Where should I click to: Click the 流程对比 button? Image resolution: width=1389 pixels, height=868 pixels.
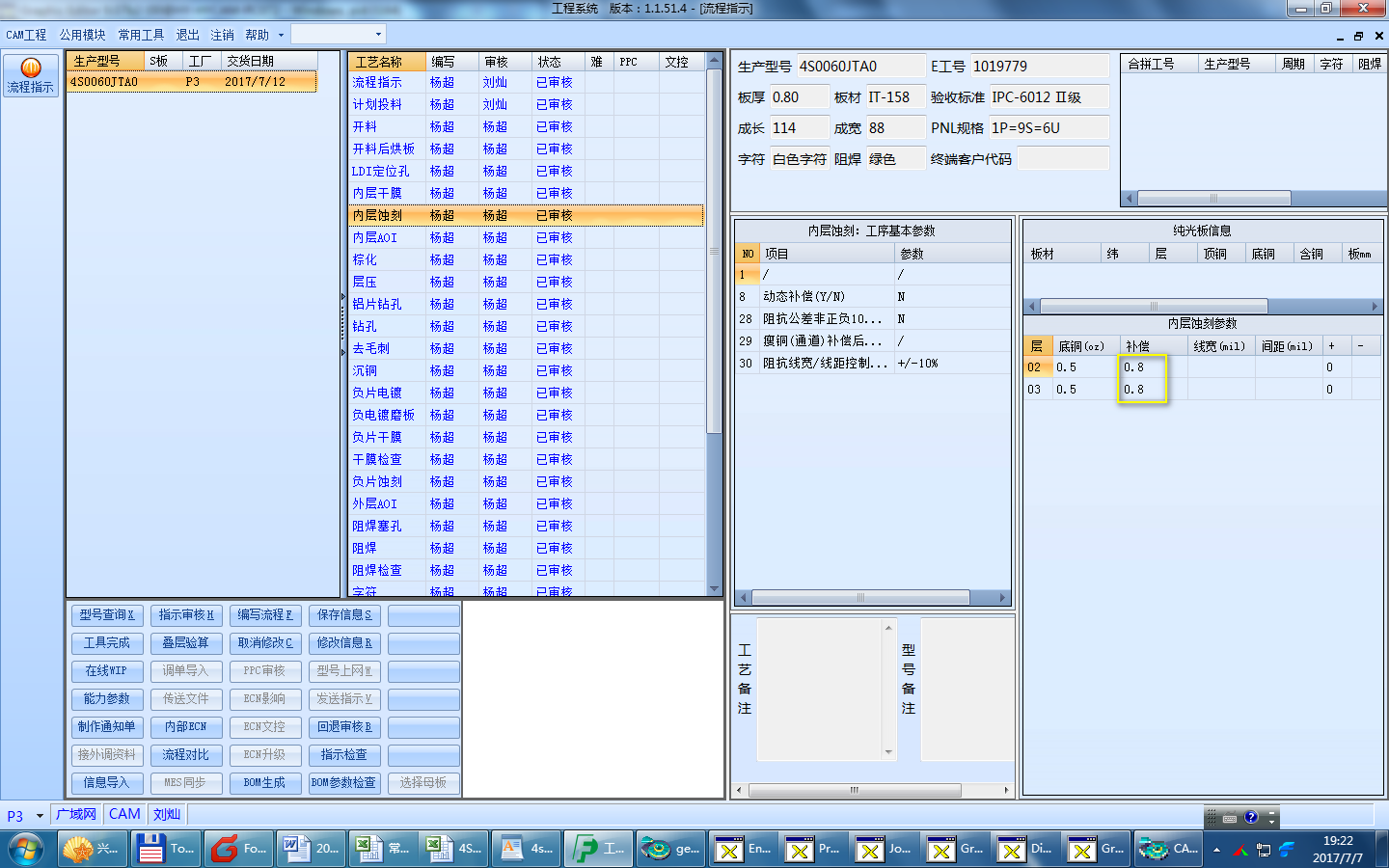[x=186, y=755]
